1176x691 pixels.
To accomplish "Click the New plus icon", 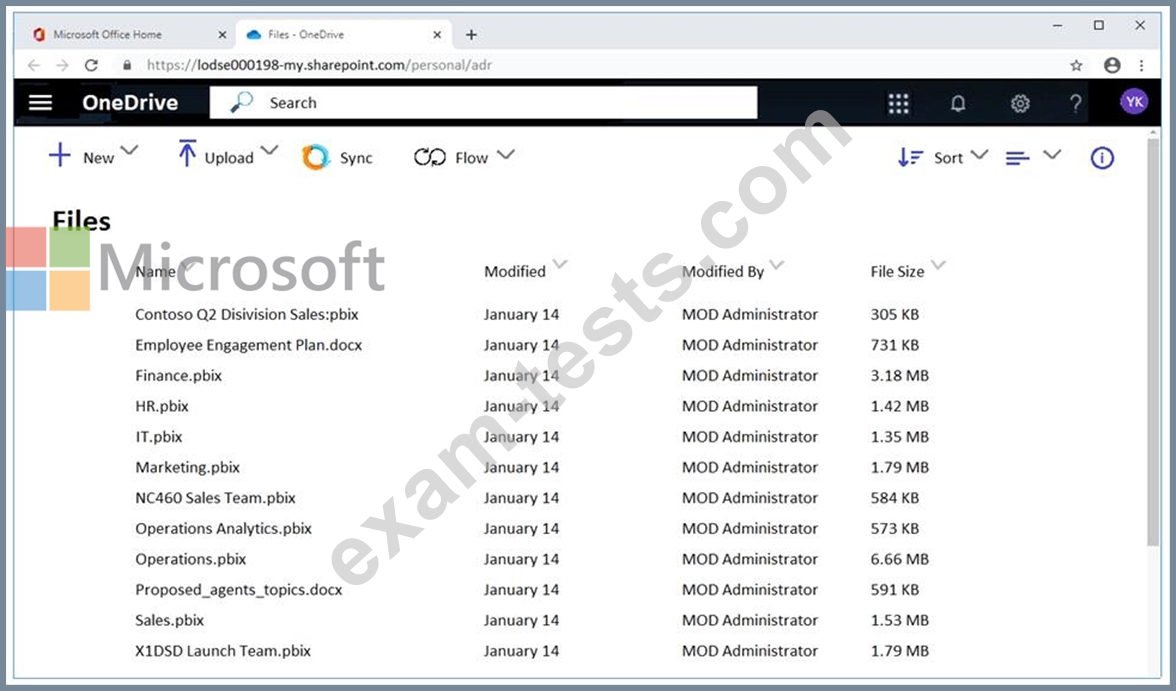I will [59, 156].
